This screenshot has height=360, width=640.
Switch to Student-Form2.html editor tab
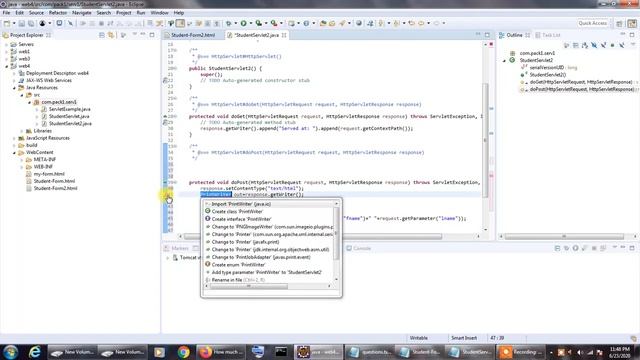coord(193,35)
